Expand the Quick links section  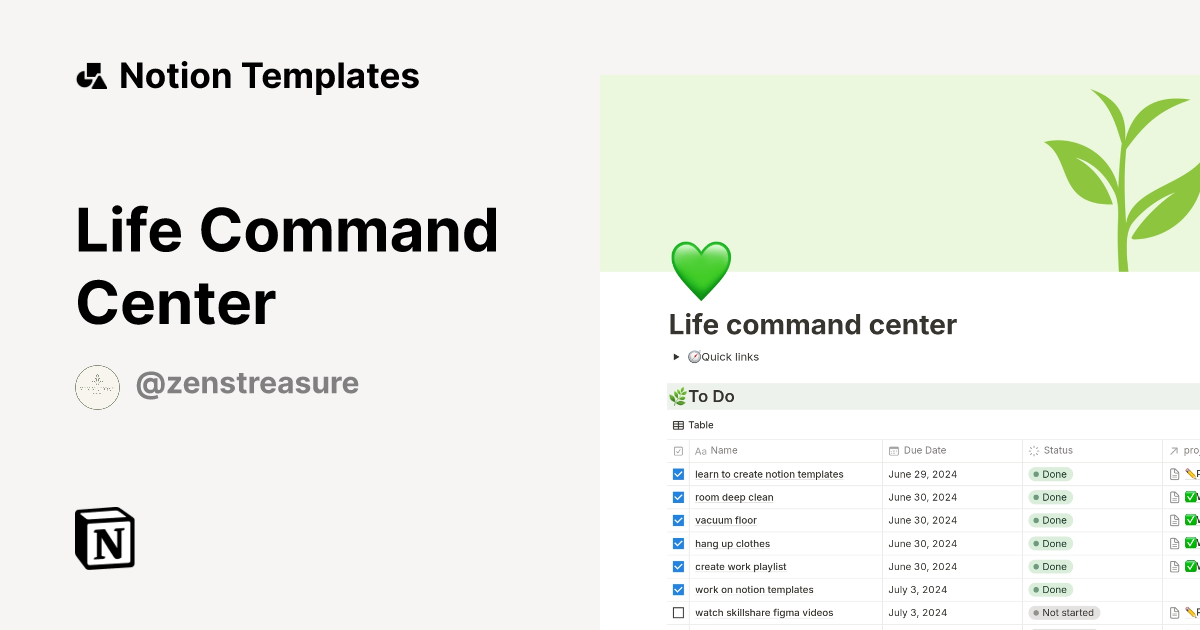pos(675,356)
